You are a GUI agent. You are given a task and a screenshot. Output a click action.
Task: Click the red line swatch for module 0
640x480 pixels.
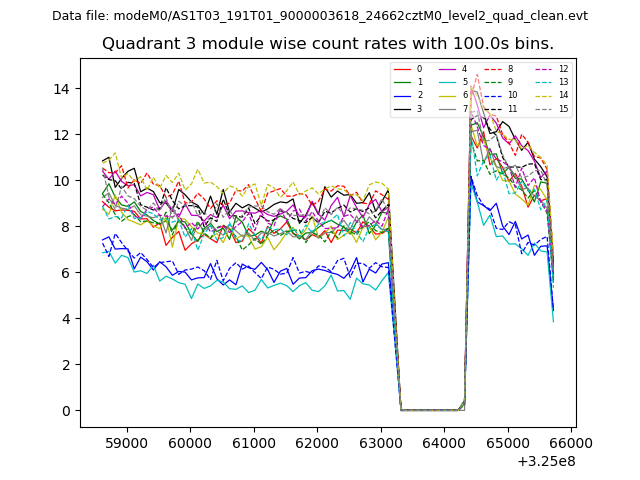tap(402, 69)
